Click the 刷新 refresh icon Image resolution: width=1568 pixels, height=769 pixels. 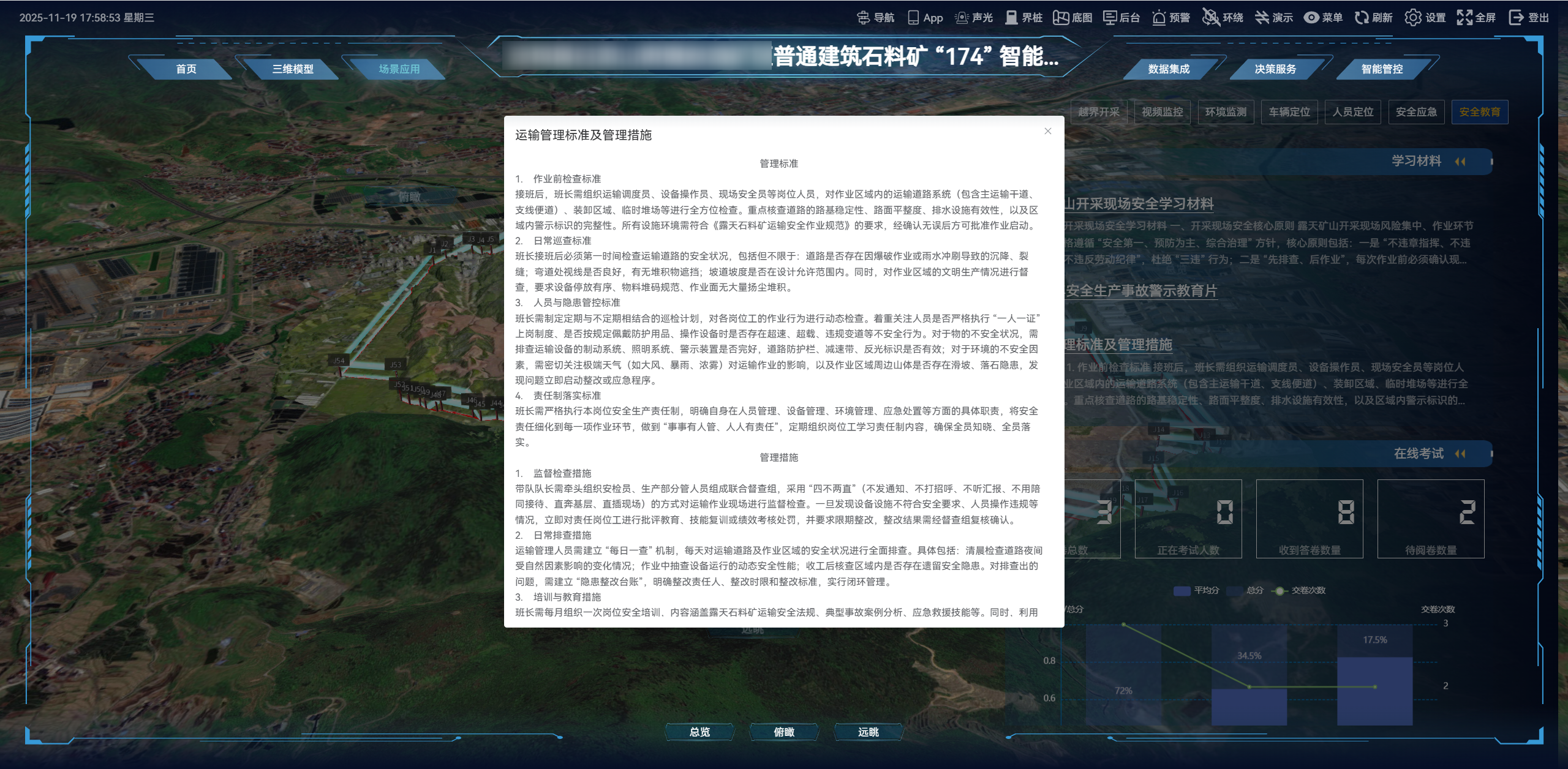point(1361,18)
